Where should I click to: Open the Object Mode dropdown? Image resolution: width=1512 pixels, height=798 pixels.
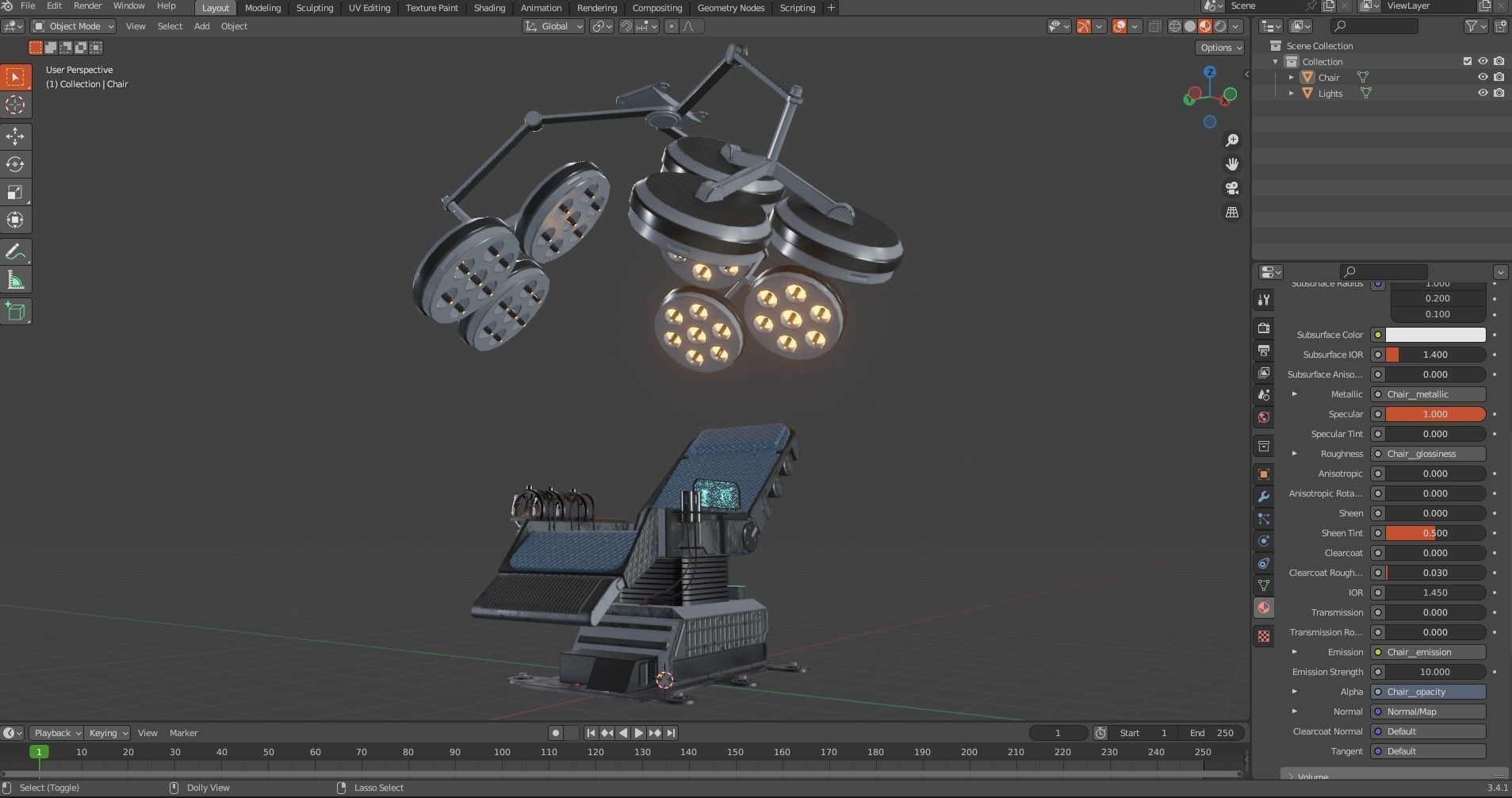73,26
